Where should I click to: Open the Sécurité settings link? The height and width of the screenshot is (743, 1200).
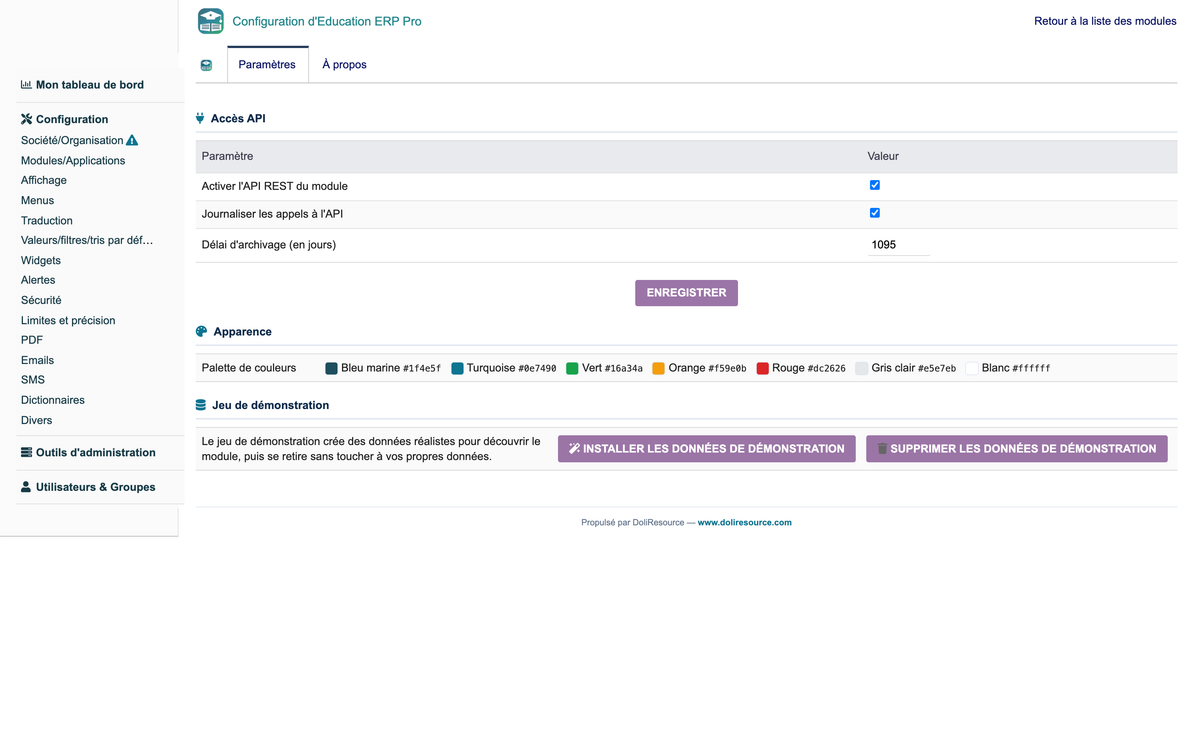tap(41, 300)
